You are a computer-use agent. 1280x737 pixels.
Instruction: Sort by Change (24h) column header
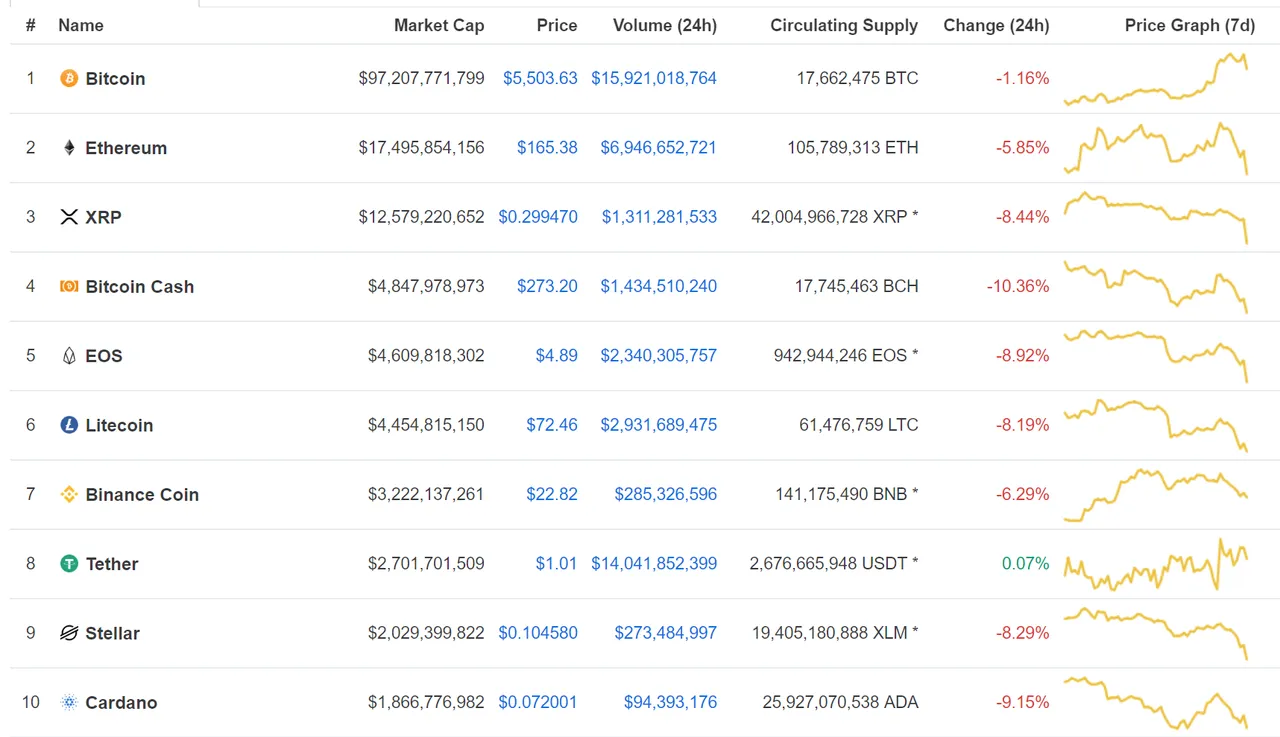pyautogui.click(x=996, y=25)
